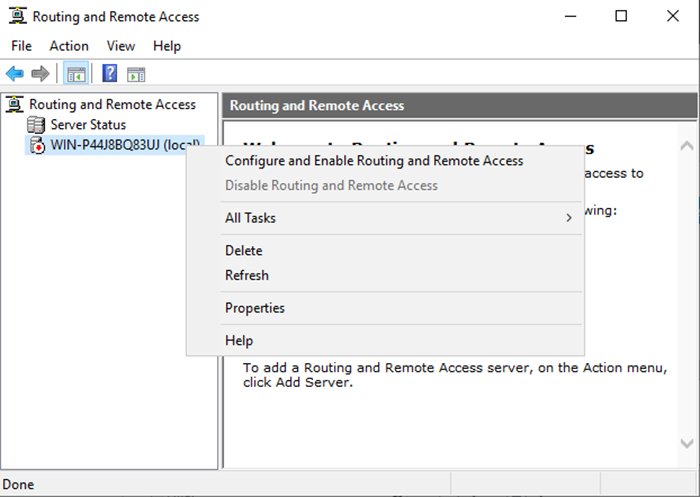Toggle the Show/Hide Console Tree icon
This screenshot has width=700, height=497.
tap(75, 74)
